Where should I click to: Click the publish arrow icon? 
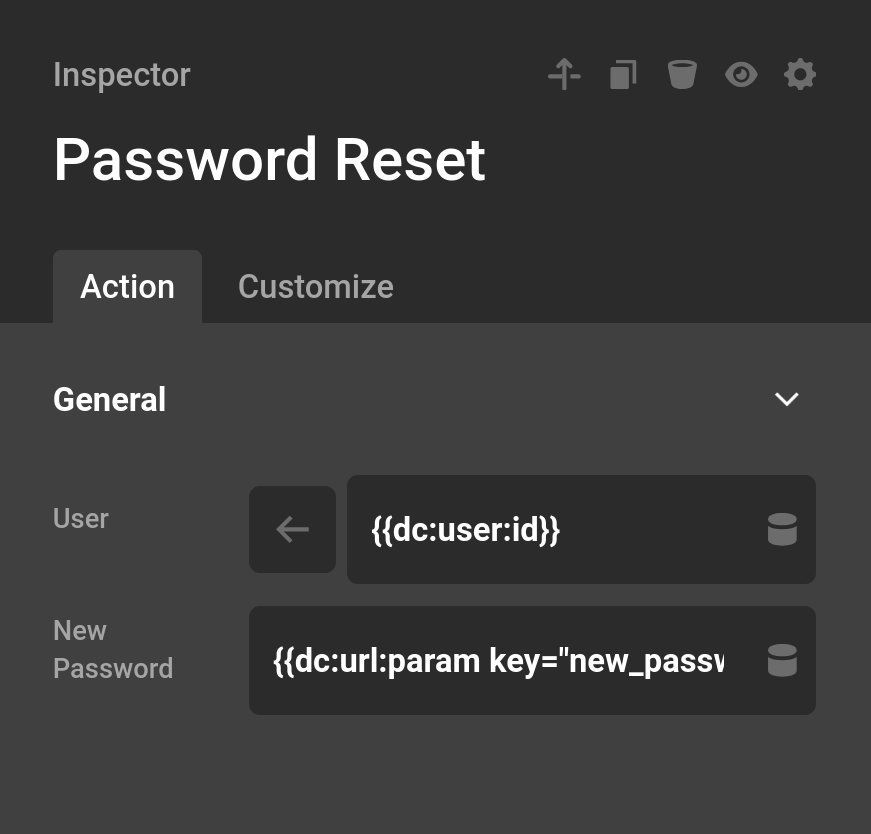click(563, 74)
